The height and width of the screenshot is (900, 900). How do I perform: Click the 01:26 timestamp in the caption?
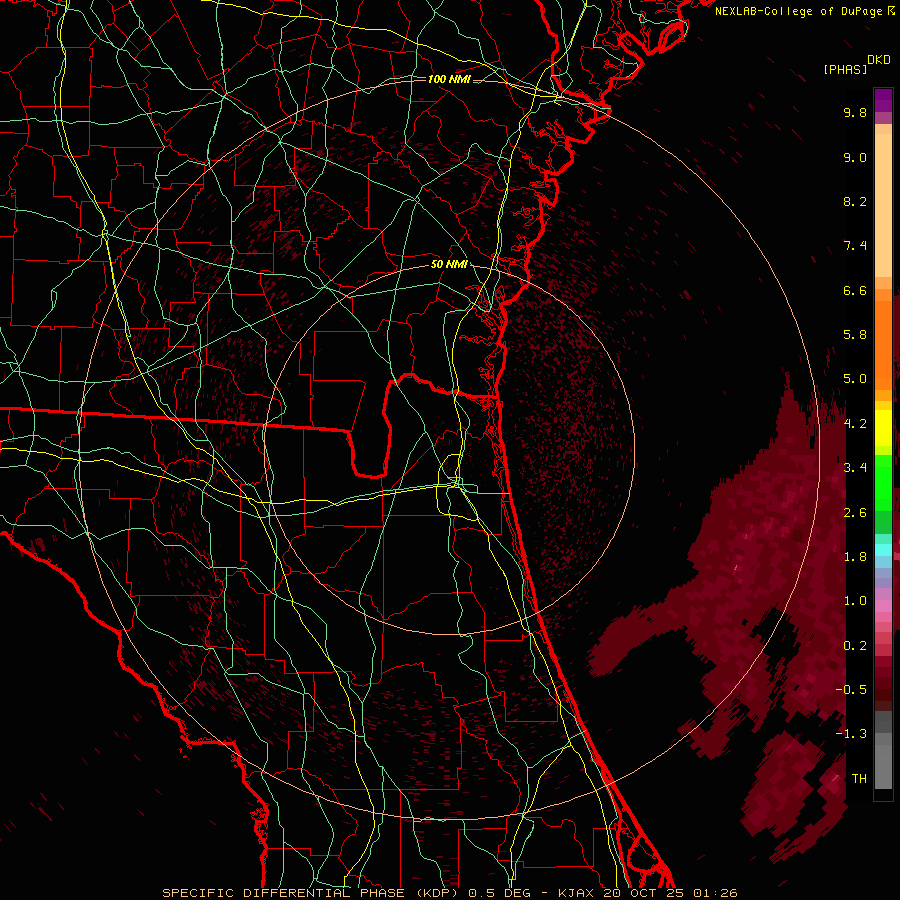click(715, 893)
